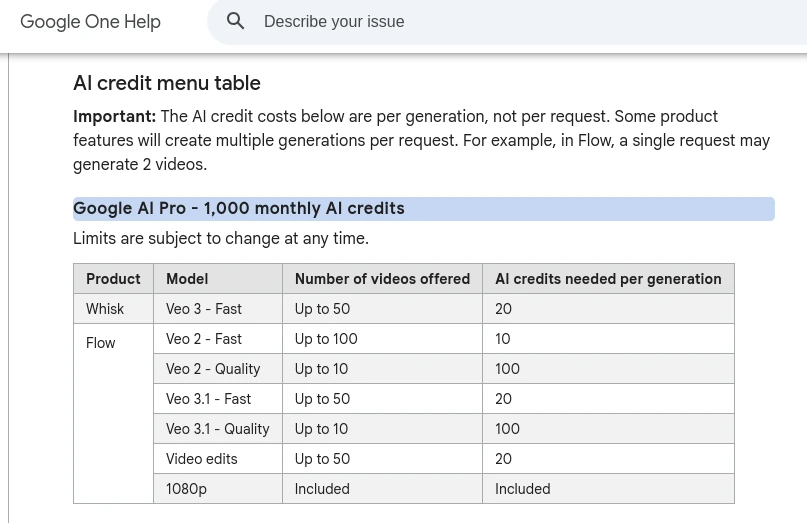The image size is (807, 523).
Task: Click the 'Veo 3.1 - Fast' model cell
Action: [218, 399]
